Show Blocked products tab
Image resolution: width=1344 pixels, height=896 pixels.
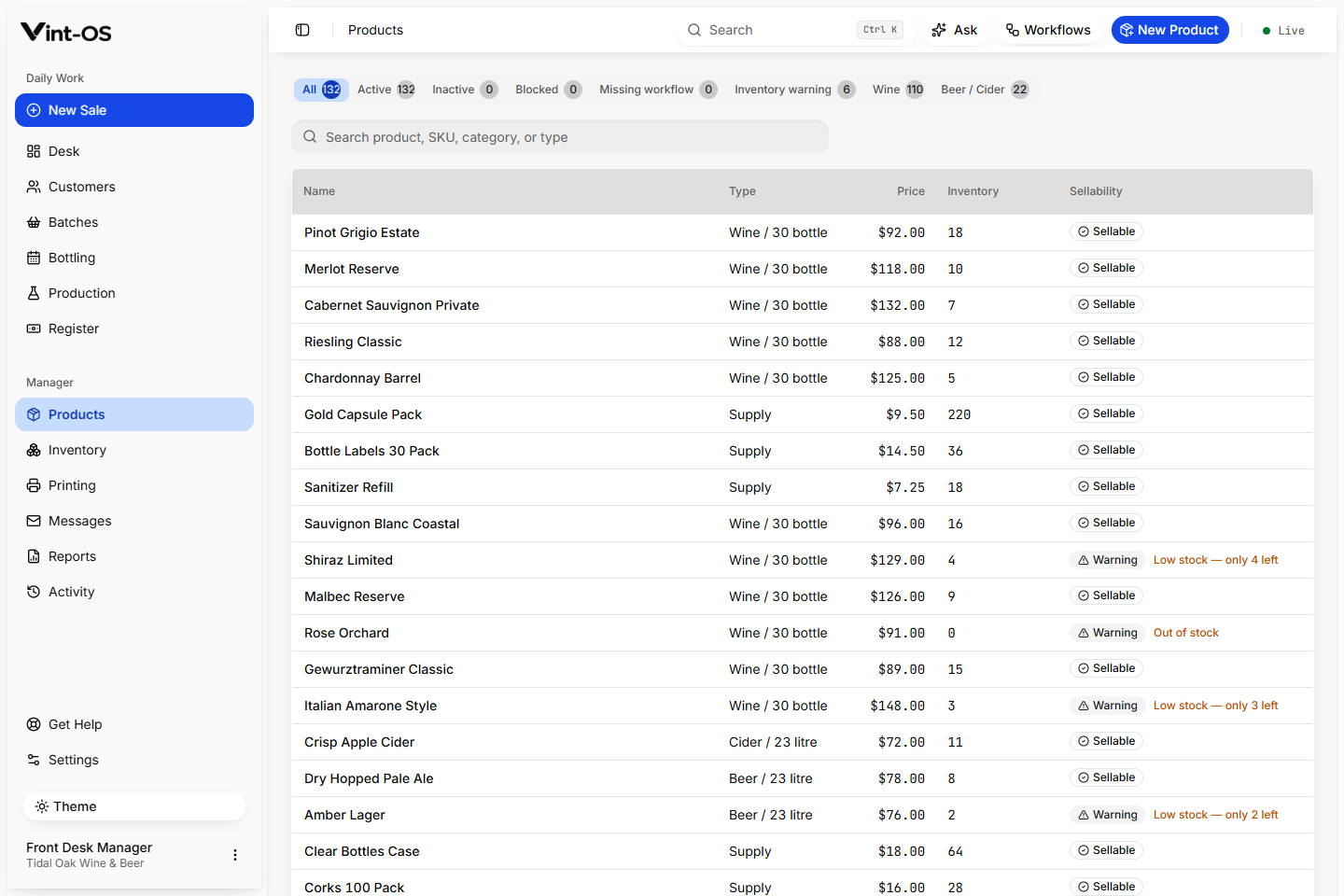pyautogui.click(x=548, y=90)
